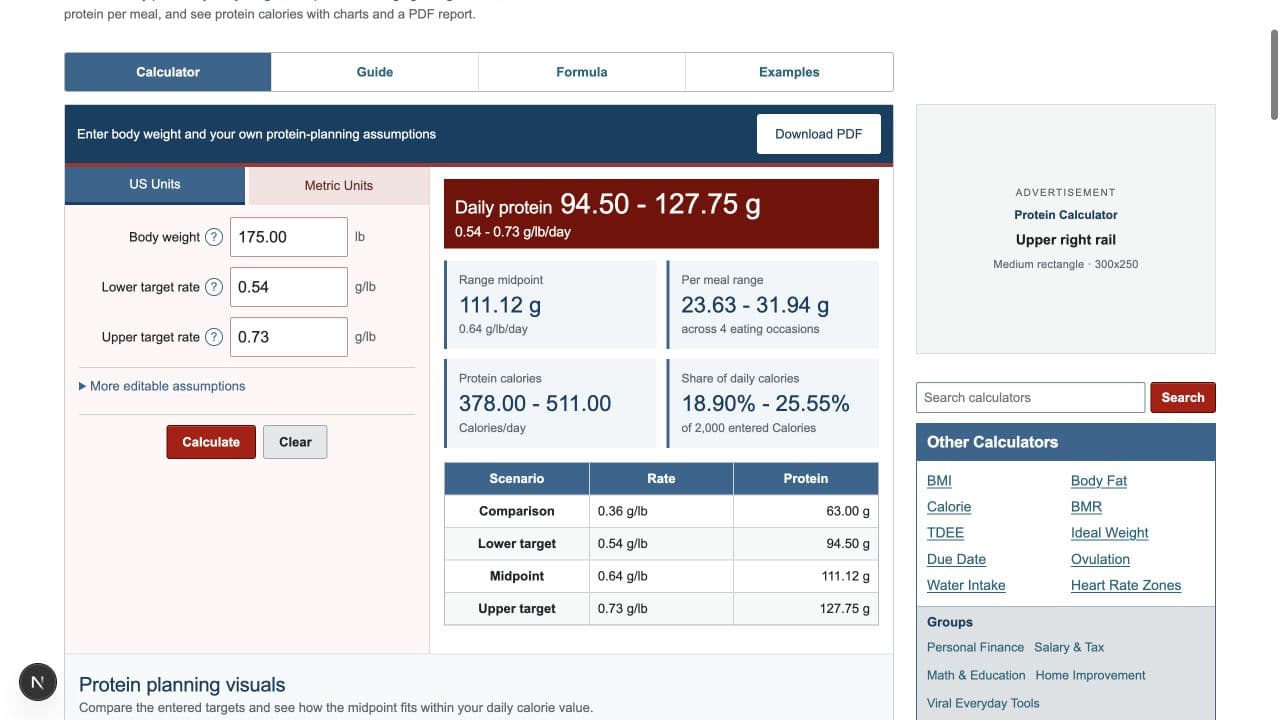Open the TDEE calculator link
Screen dimensions: 1280x720
click(x=945, y=533)
